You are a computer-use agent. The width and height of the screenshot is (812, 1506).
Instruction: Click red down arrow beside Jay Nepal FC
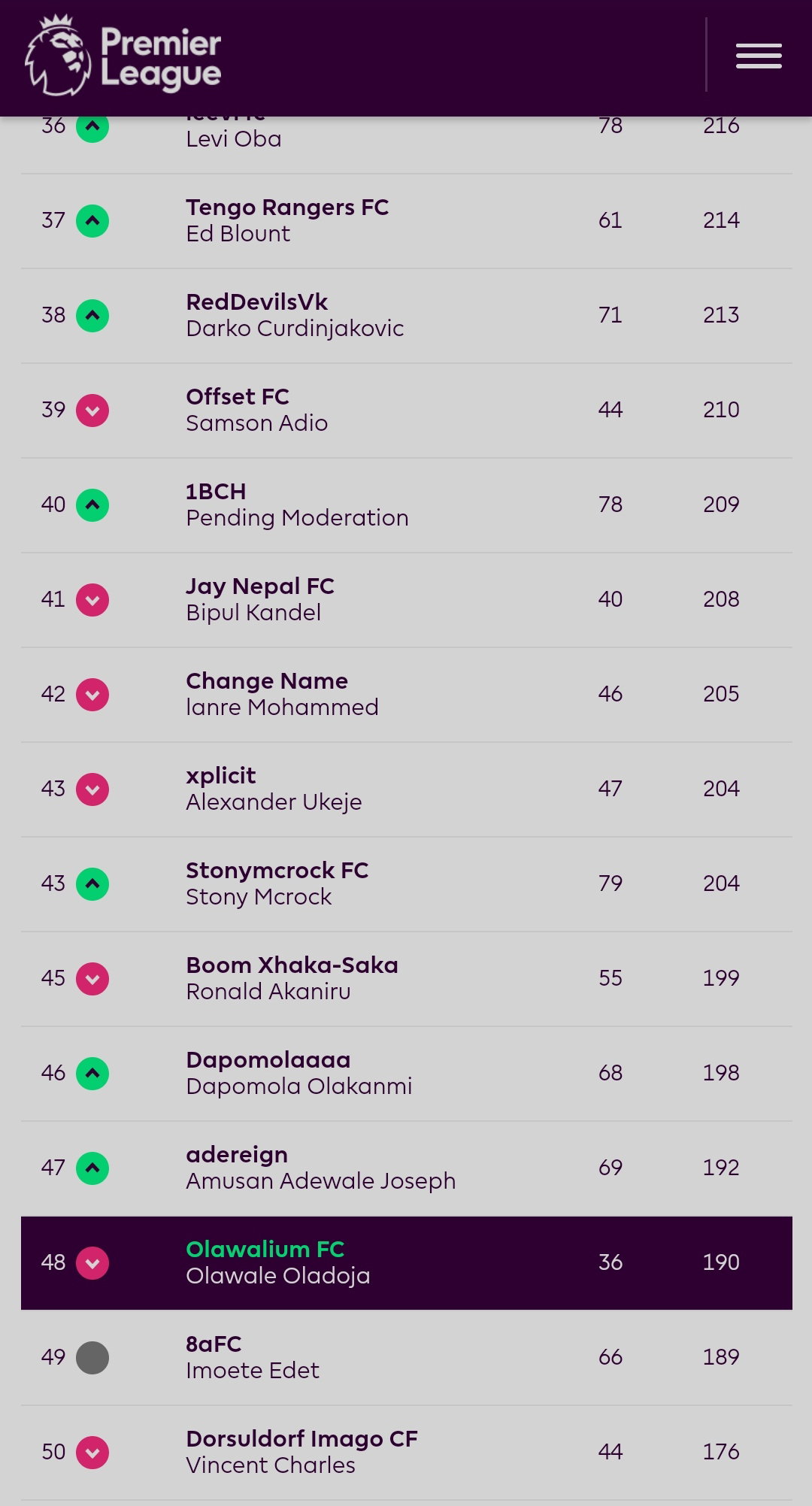(92, 600)
